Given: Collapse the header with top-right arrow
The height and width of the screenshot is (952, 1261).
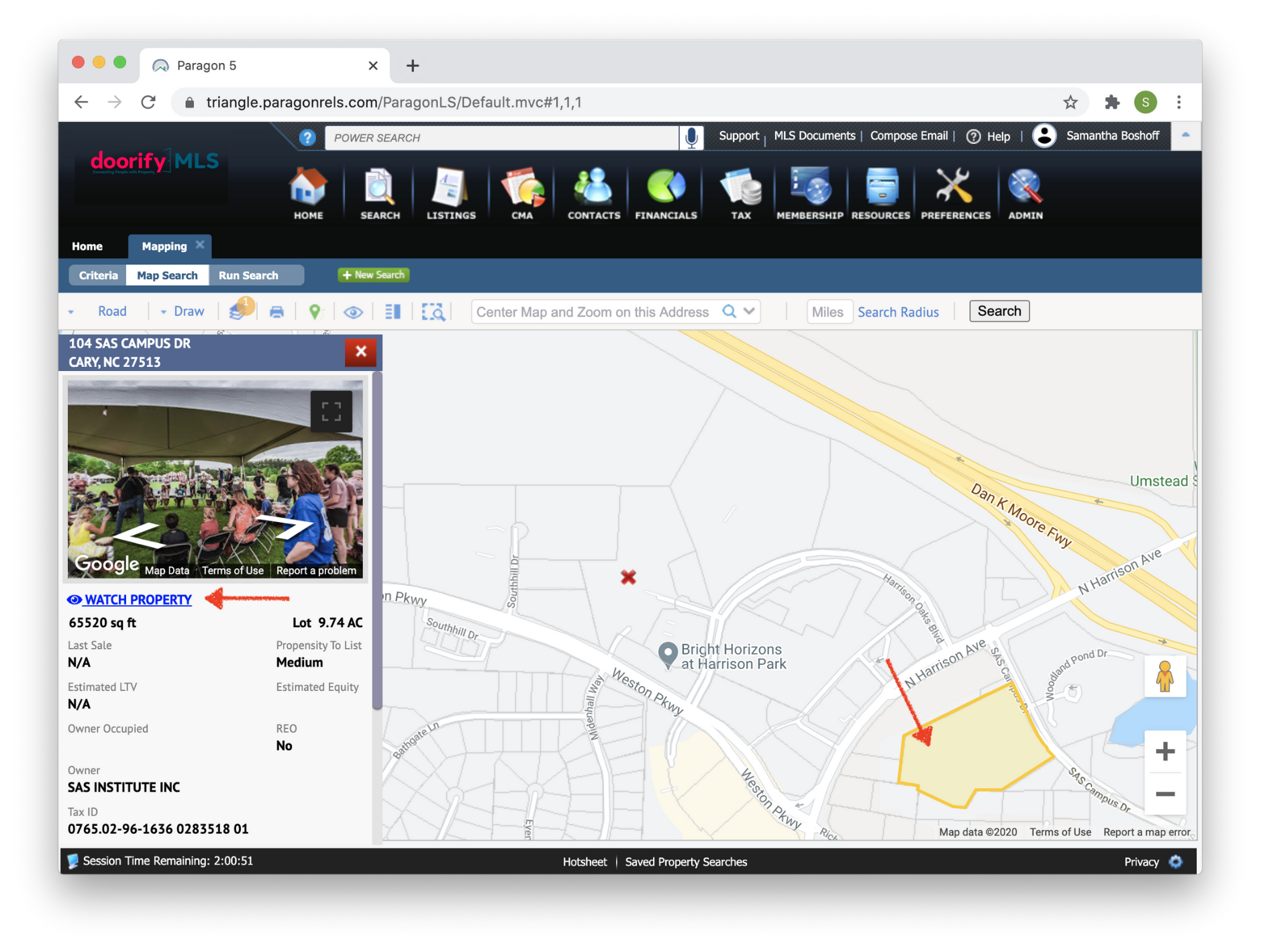Looking at the screenshot, I should 1186,136.
